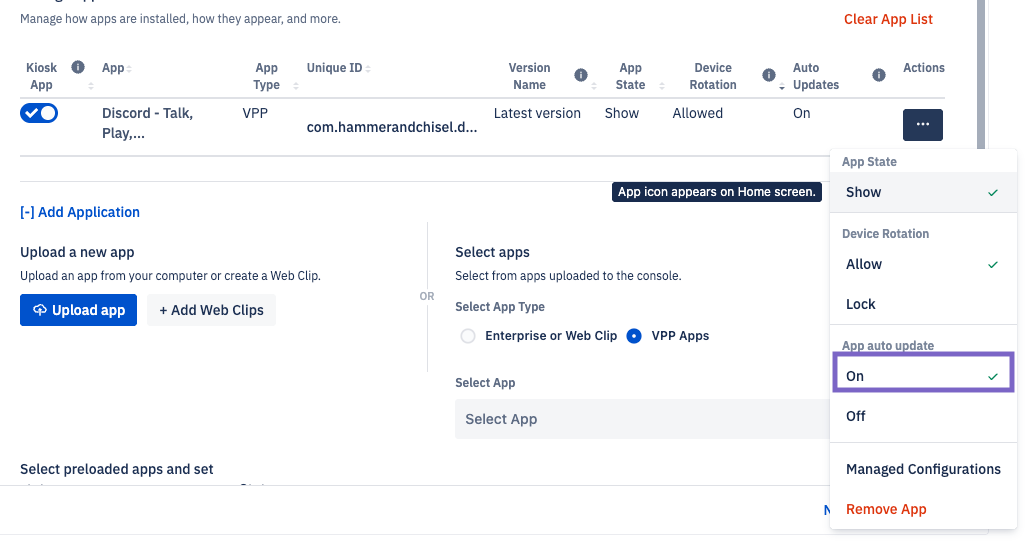Viewport: 1035px width, 545px height.
Task: Set App auto update to Off
Action: coord(923,416)
